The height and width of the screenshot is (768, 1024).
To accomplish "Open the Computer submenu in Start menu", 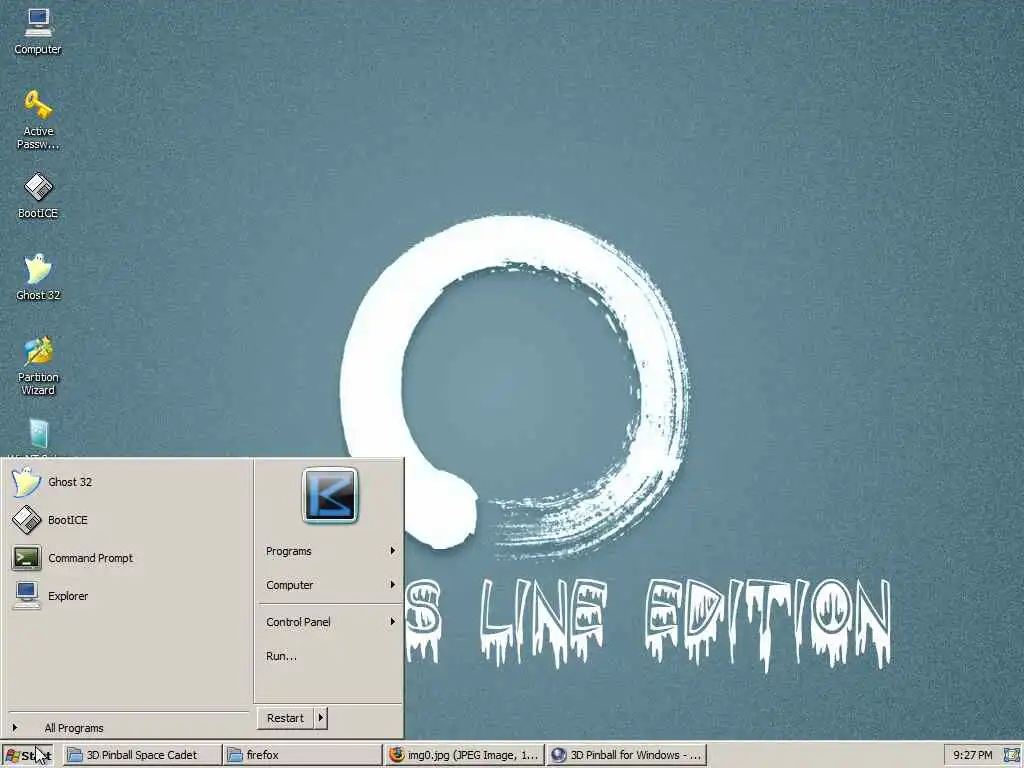I will [330, 585].
